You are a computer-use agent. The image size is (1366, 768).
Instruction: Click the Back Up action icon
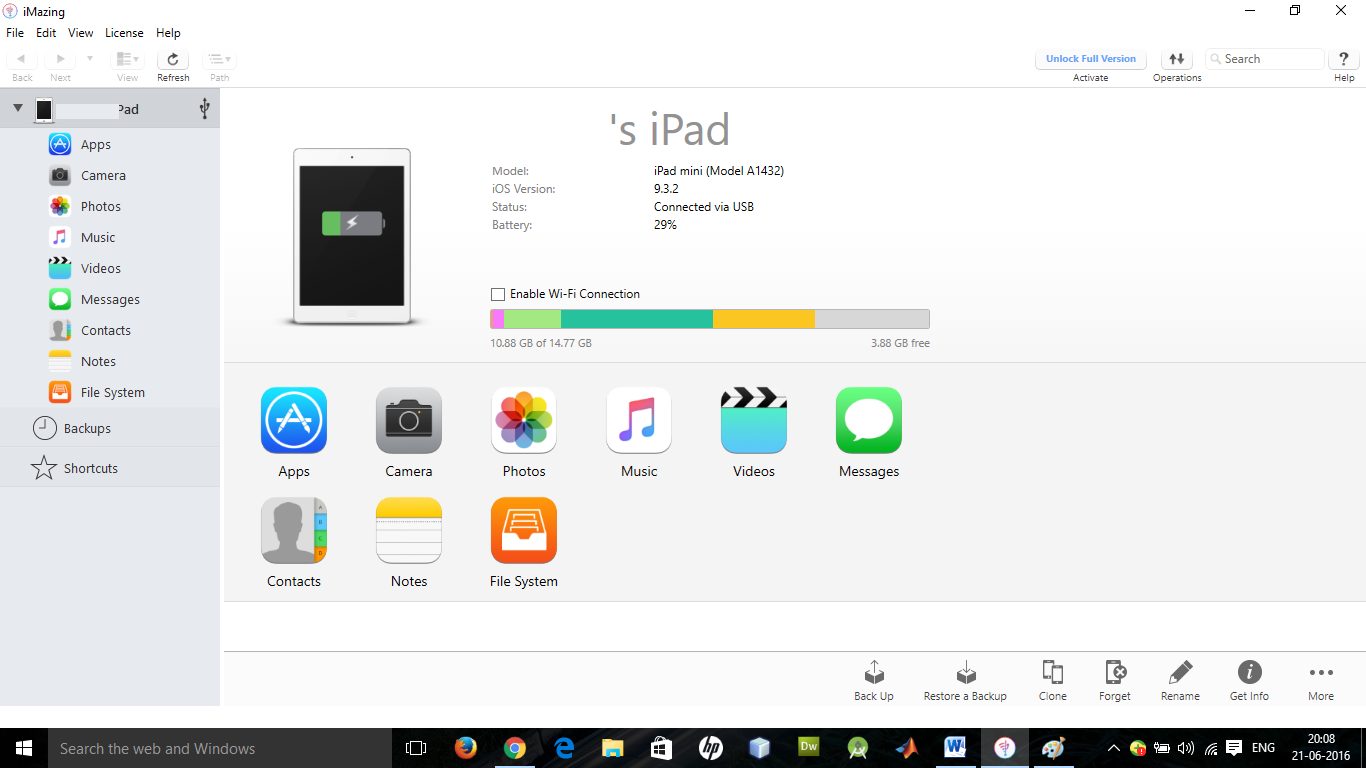pos(874,672)
